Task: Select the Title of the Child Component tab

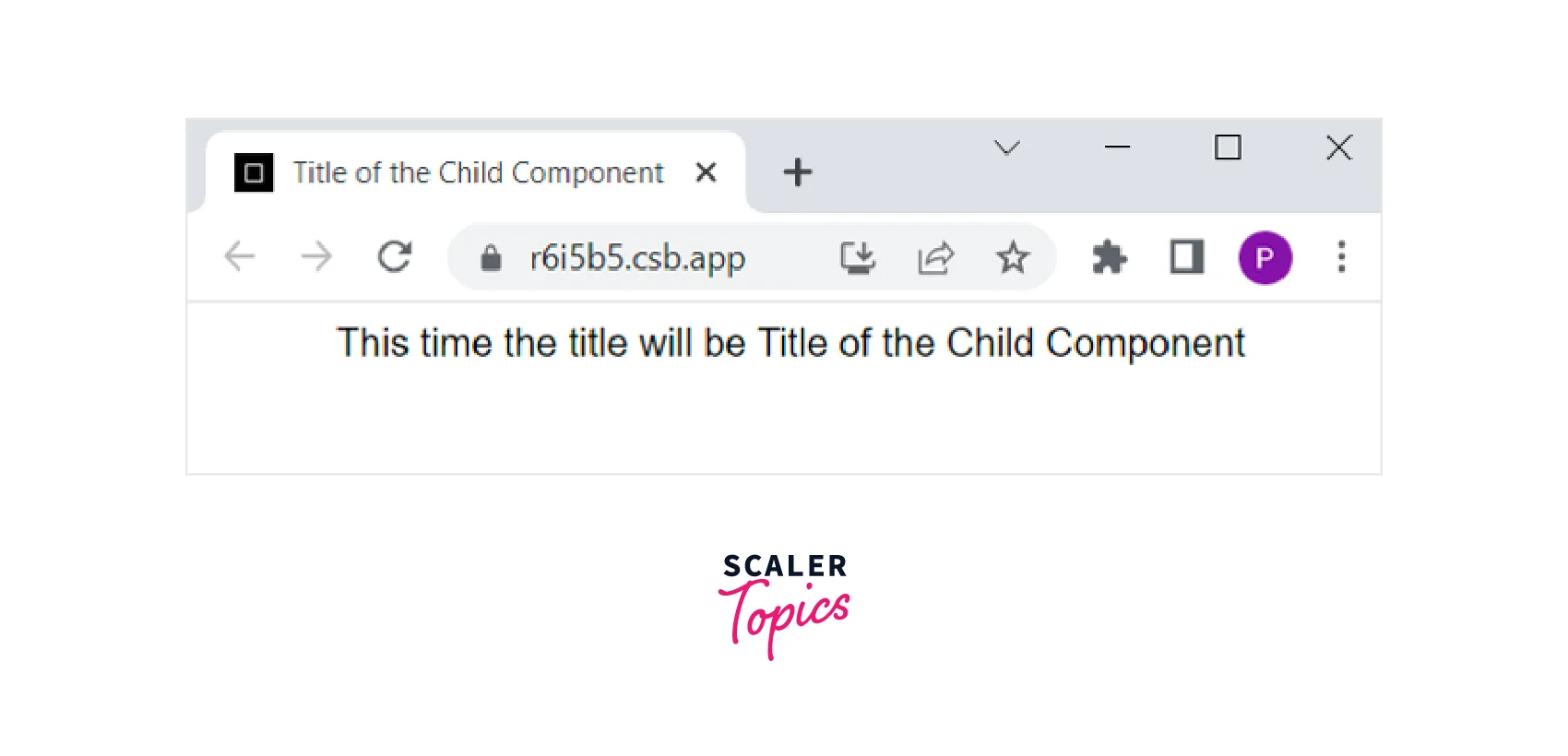Action: point(478,172)
